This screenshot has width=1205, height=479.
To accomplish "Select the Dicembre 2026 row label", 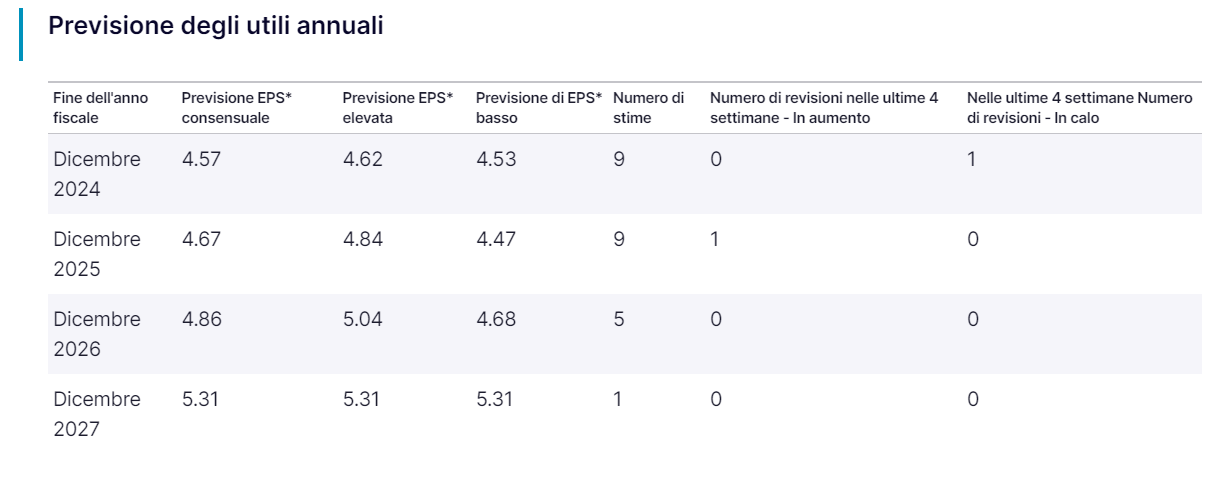I will point(97,334).
